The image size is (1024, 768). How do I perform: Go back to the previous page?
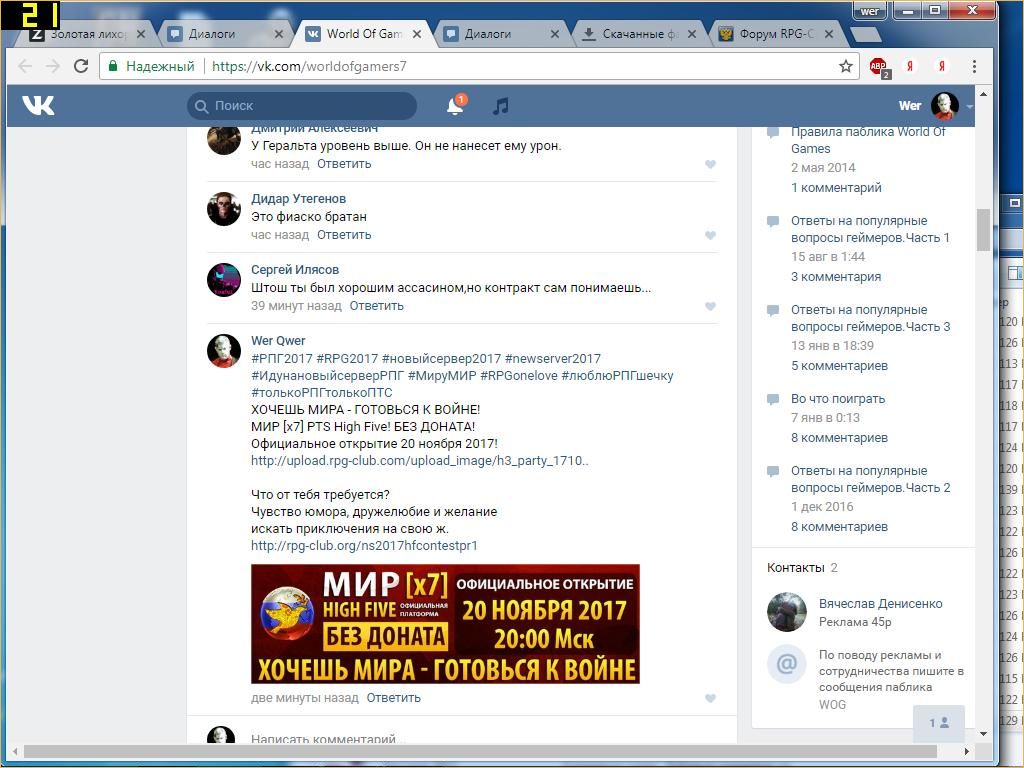click(25, 66)
